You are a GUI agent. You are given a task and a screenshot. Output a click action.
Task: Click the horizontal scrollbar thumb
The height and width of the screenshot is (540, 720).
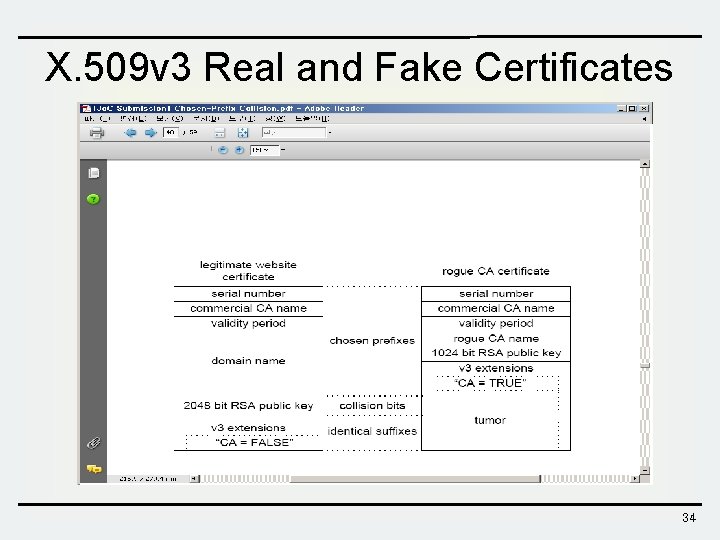416,479
